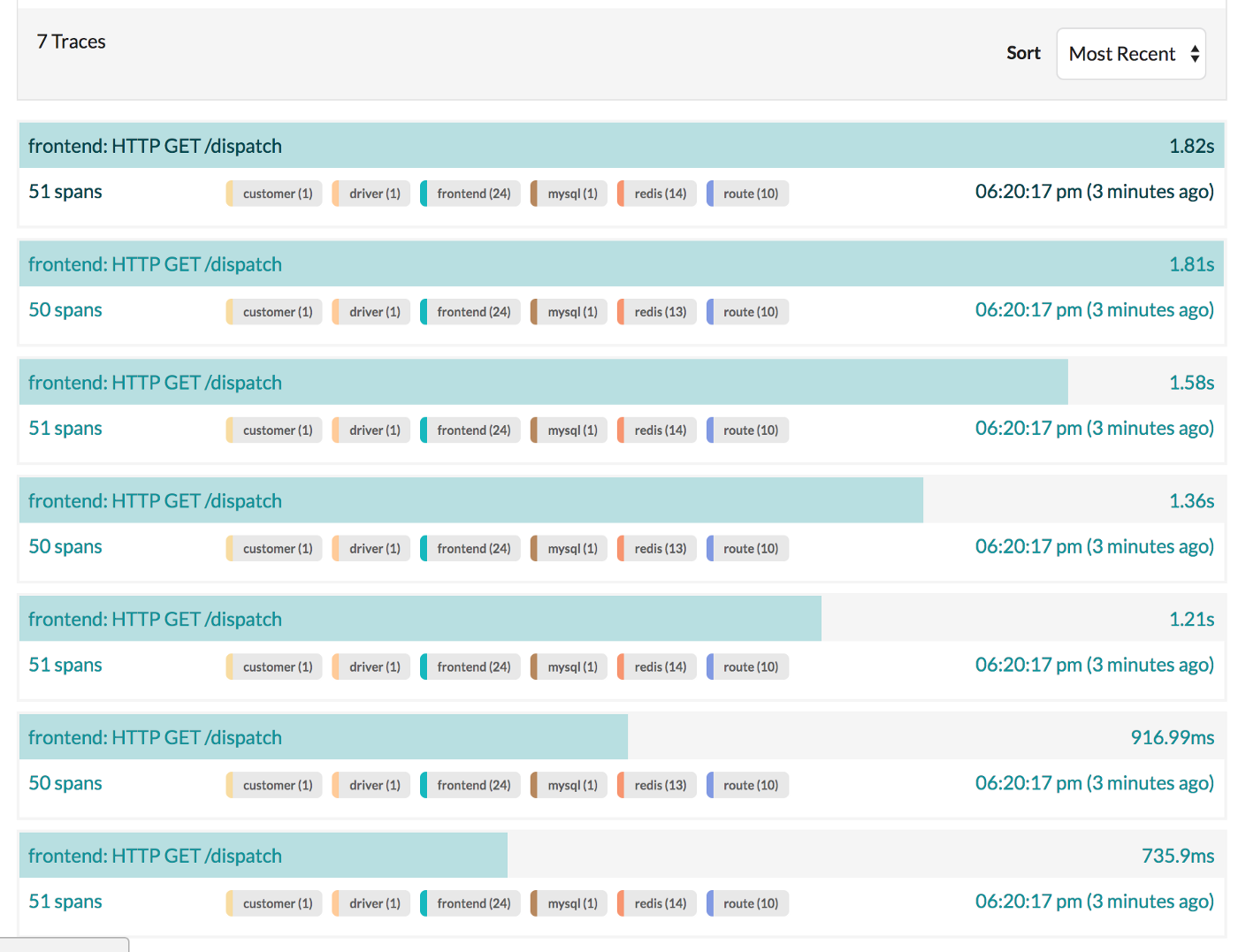Screen dimensions: 1238x952
Task: Select the customer (1) tag in 1.81s trace
Action: (274, 312)
